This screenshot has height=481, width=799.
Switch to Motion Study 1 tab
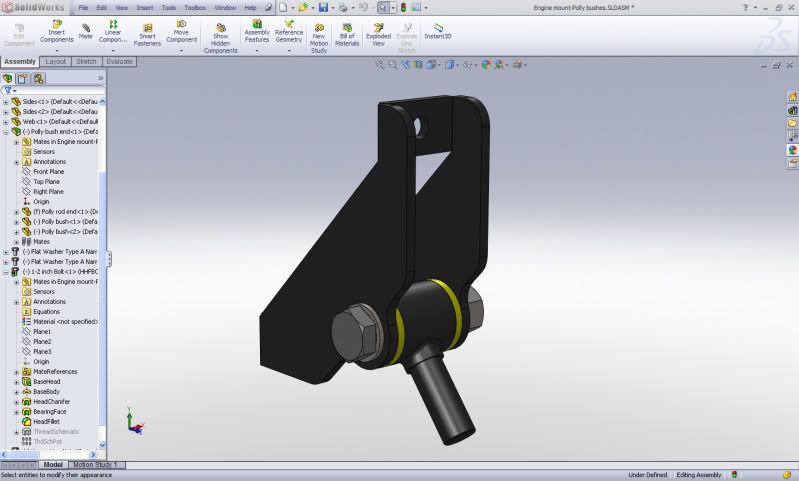98,465
